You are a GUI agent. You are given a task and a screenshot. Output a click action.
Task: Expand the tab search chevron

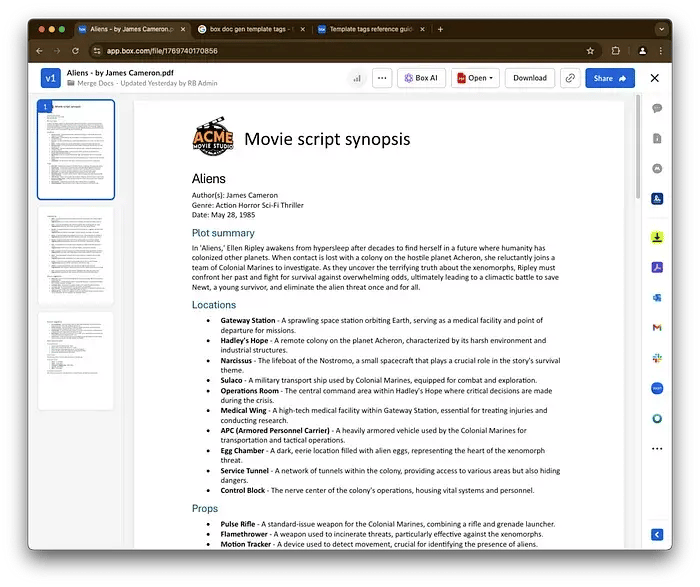click(x=661, y=29)
